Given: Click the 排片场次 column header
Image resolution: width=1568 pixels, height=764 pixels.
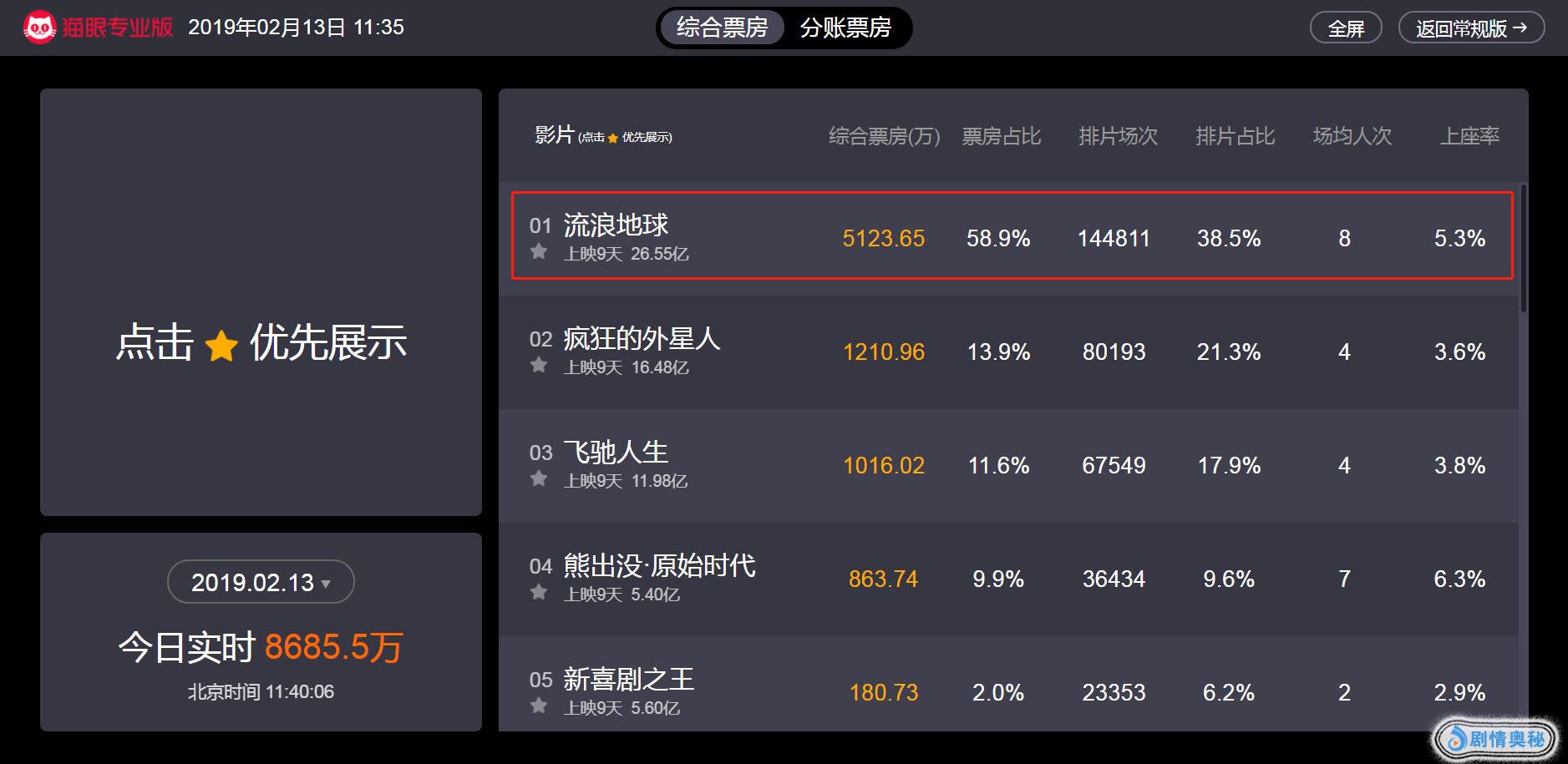Looking at the screenshot, I should point(1118,136).
